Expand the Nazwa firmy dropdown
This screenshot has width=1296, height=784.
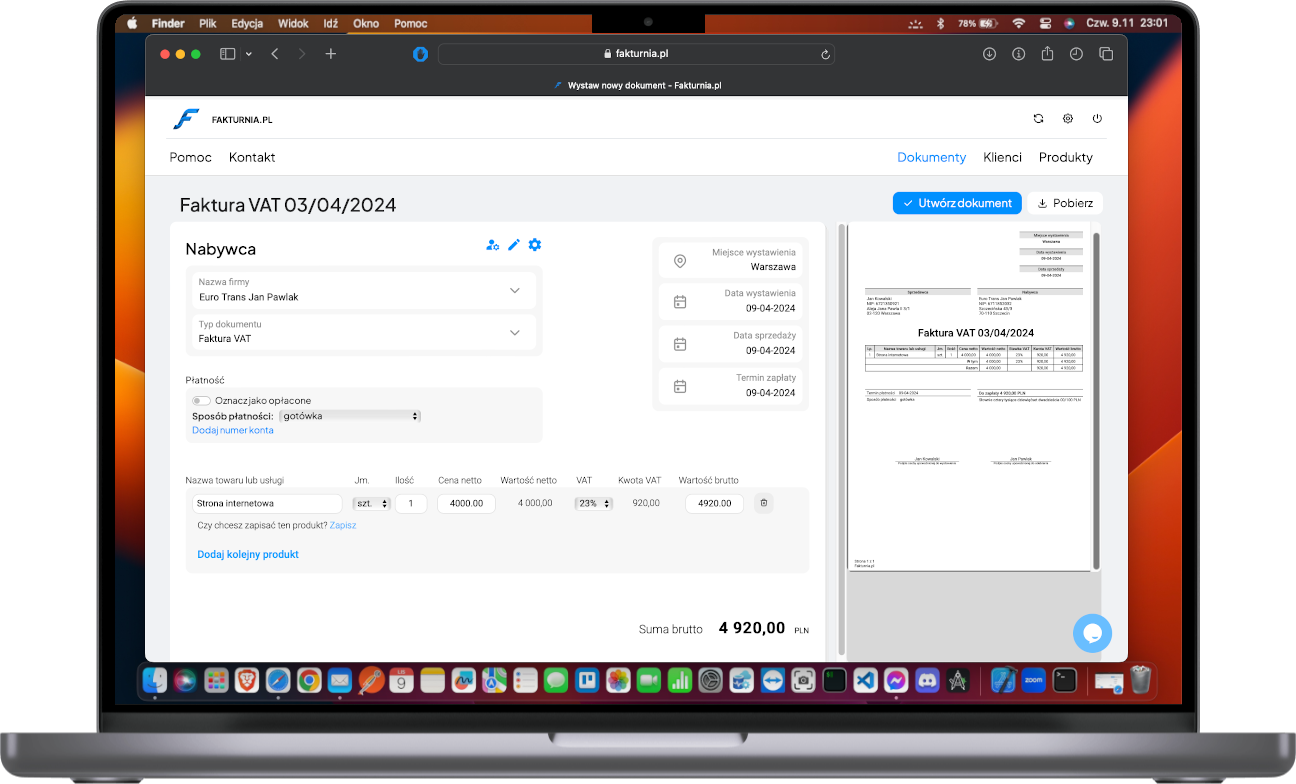click(x=514, y=290)
